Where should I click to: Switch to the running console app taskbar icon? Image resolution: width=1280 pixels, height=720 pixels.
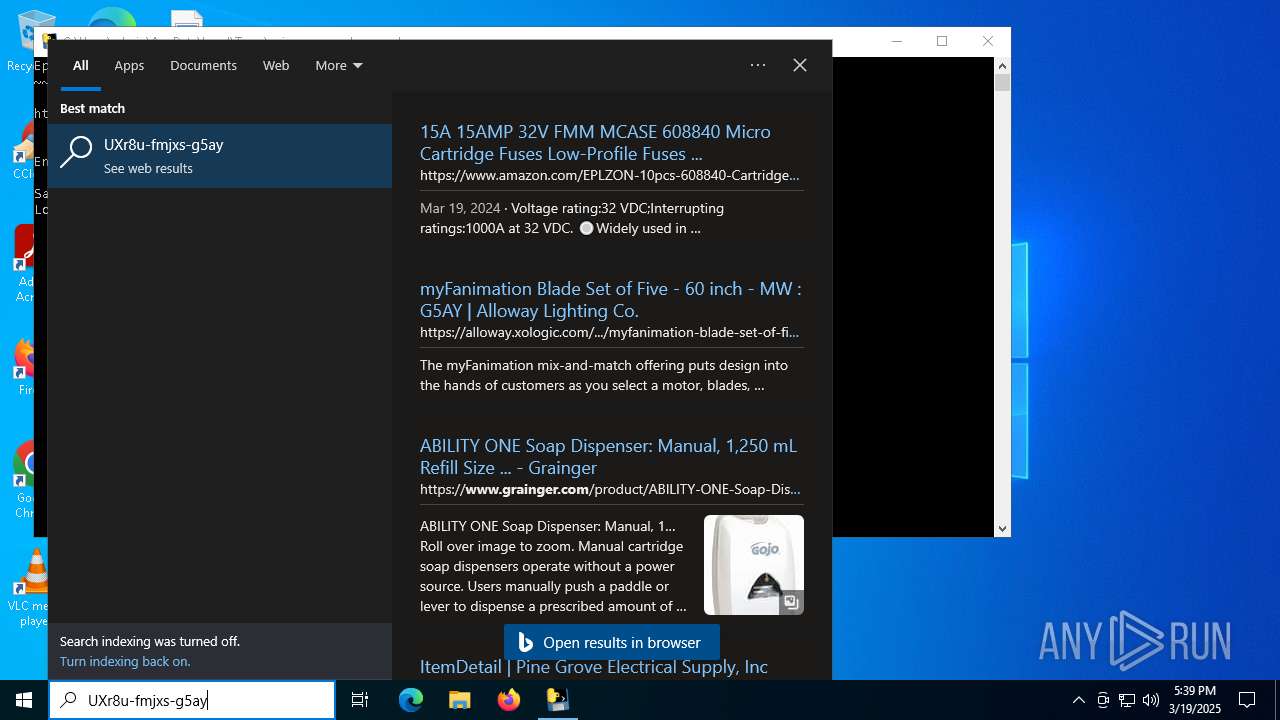click(557, 700)
